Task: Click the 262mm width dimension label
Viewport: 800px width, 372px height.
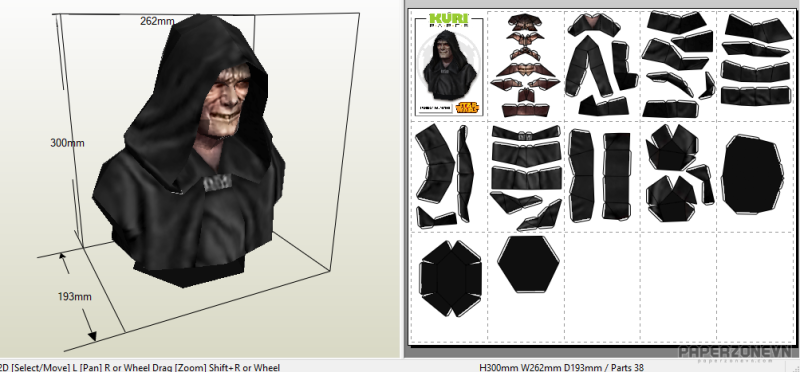Action: click(157, 21)
